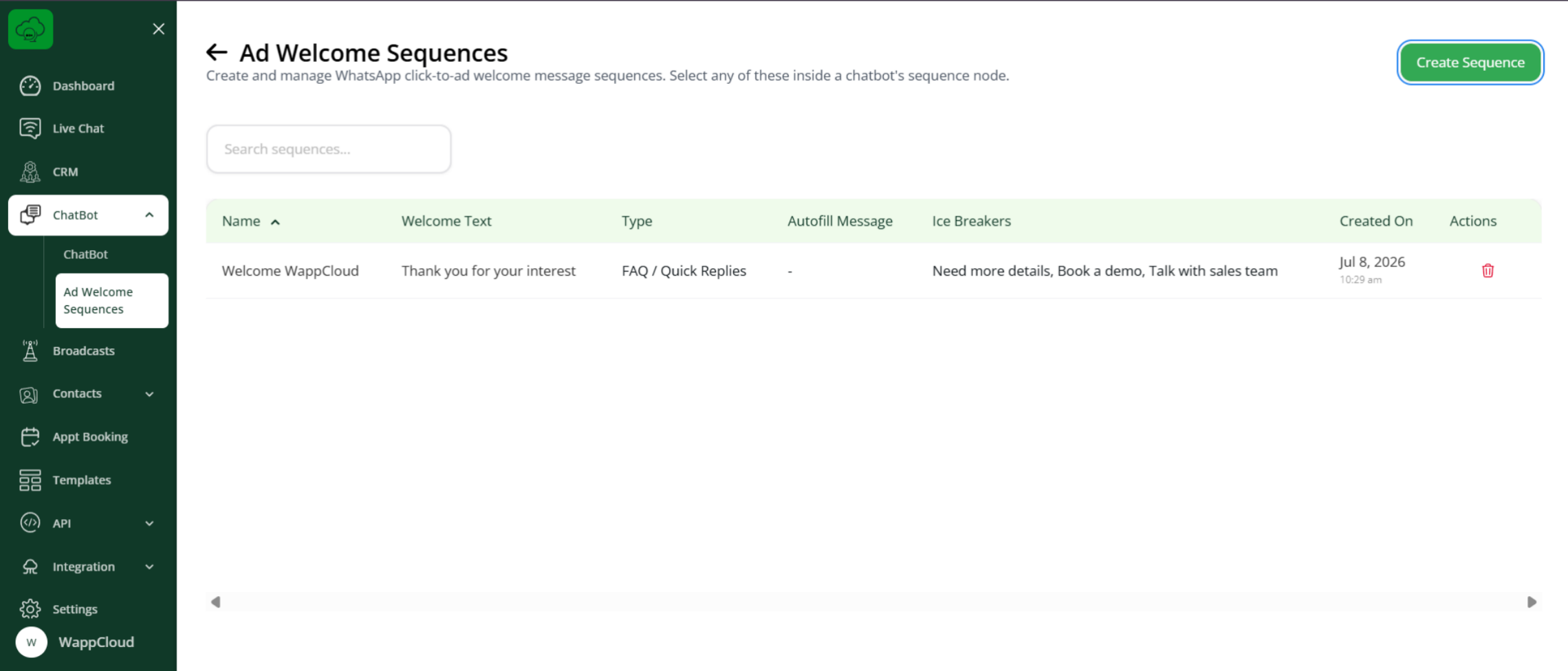Image resolution: width=1568 pixels, height=671 pixels.
Task: Select the ChatBot submenu item
Action: (85, 254)
